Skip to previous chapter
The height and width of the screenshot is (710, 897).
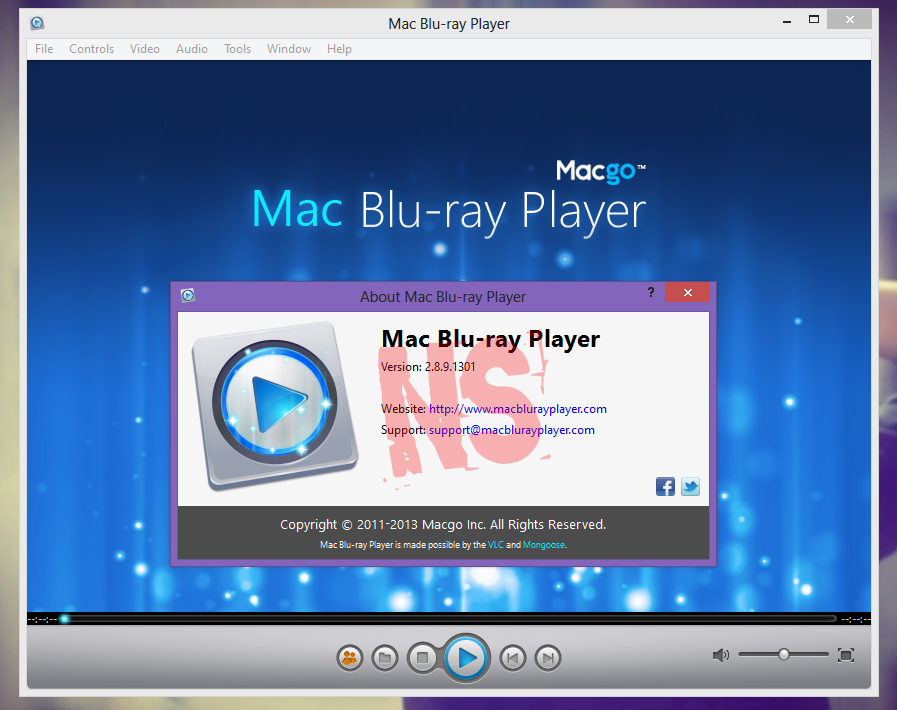pyautogui.click(x=513, y=658)
